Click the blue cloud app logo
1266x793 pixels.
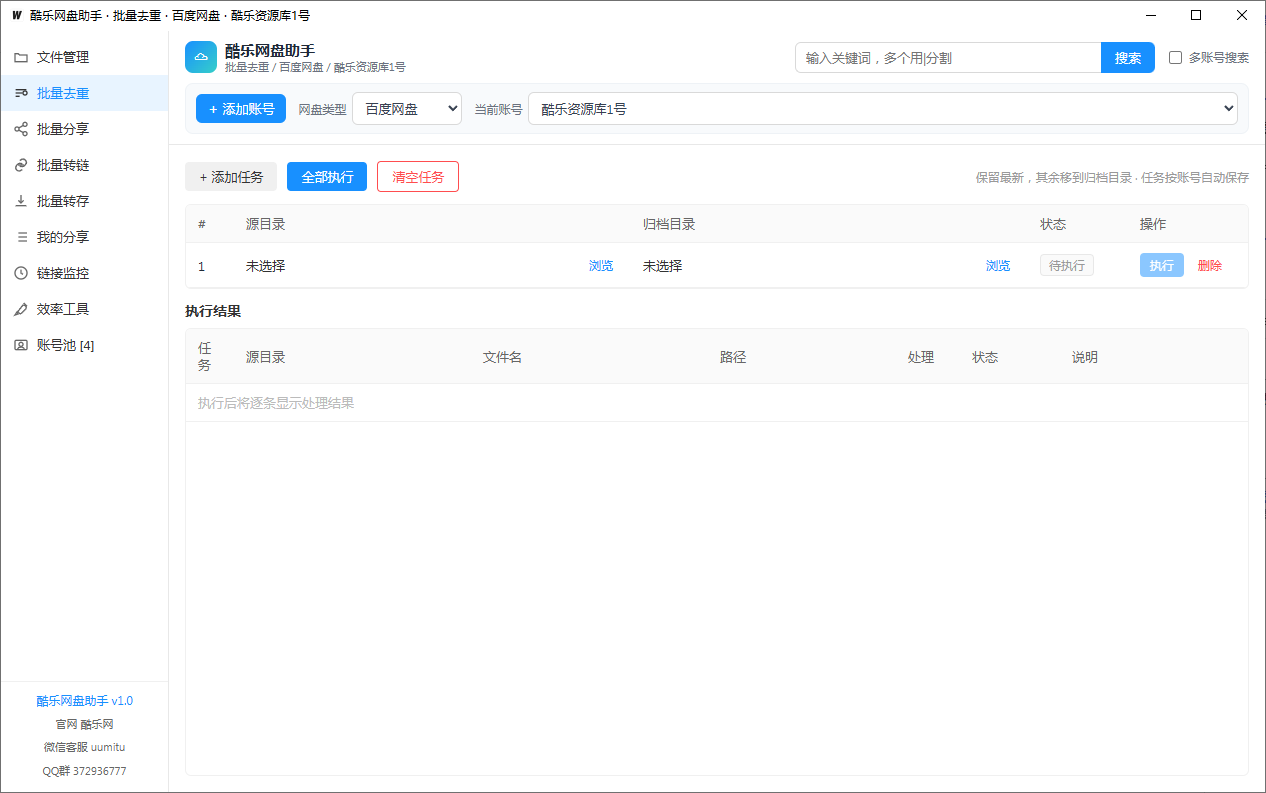click(201, 57)
